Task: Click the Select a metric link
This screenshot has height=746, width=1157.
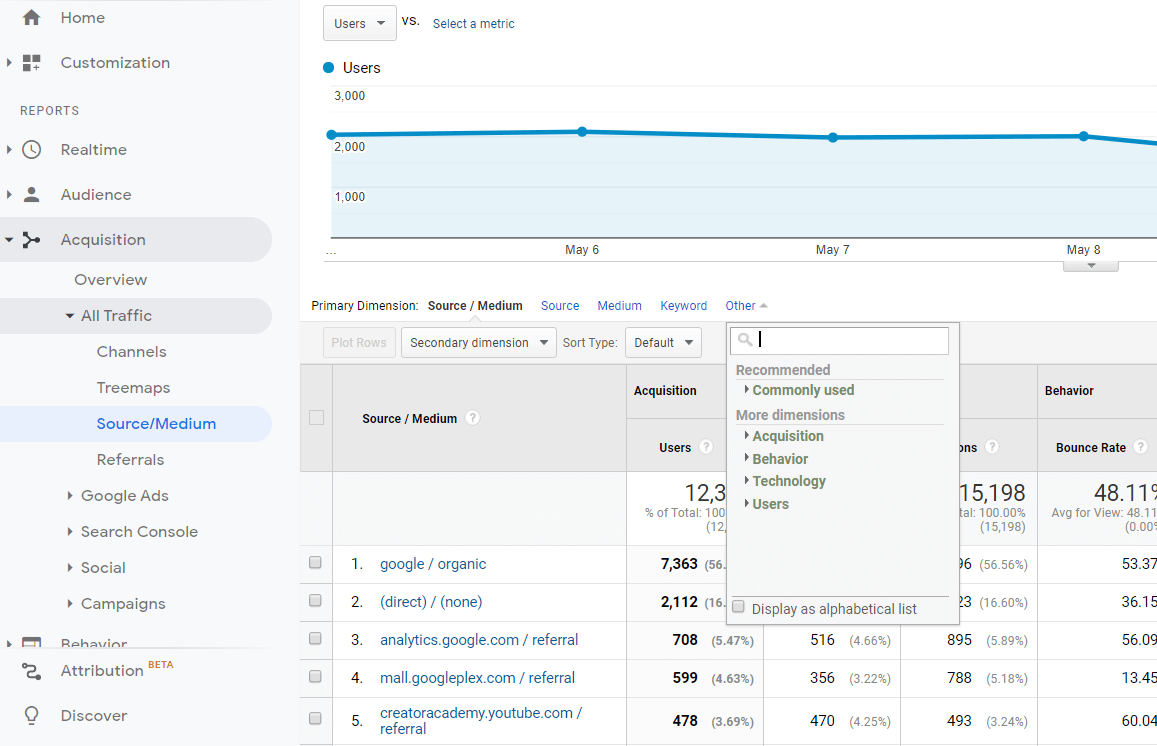Action: [x=473, y=24]
